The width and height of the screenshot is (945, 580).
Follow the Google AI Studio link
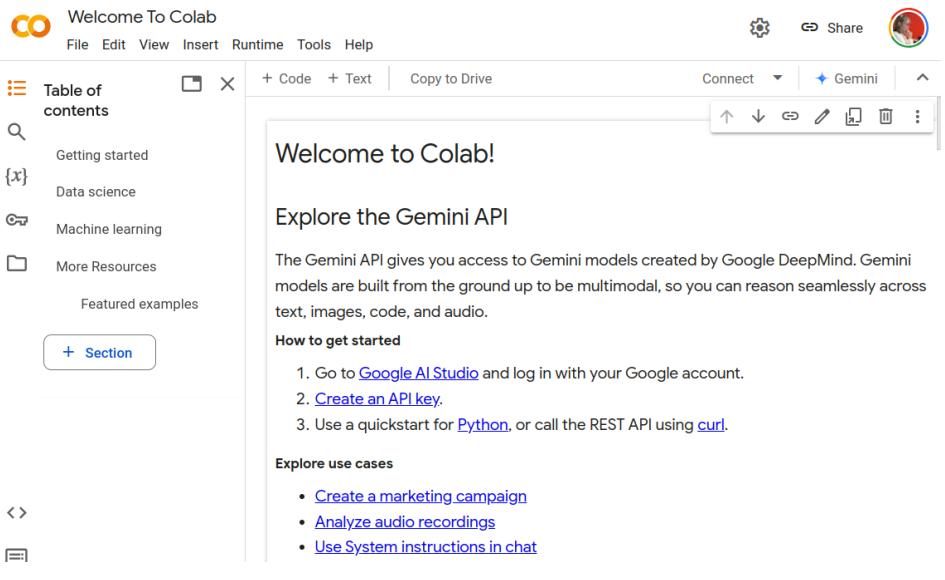pyautogui.click(x=419, y=374)
